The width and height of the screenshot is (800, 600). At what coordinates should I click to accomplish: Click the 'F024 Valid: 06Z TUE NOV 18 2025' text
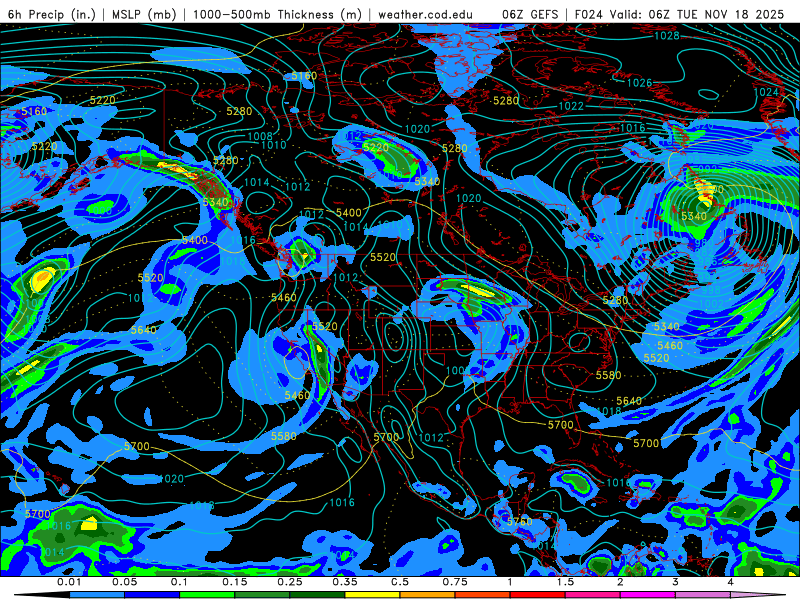pyautogui.click(x=679, y=14)
